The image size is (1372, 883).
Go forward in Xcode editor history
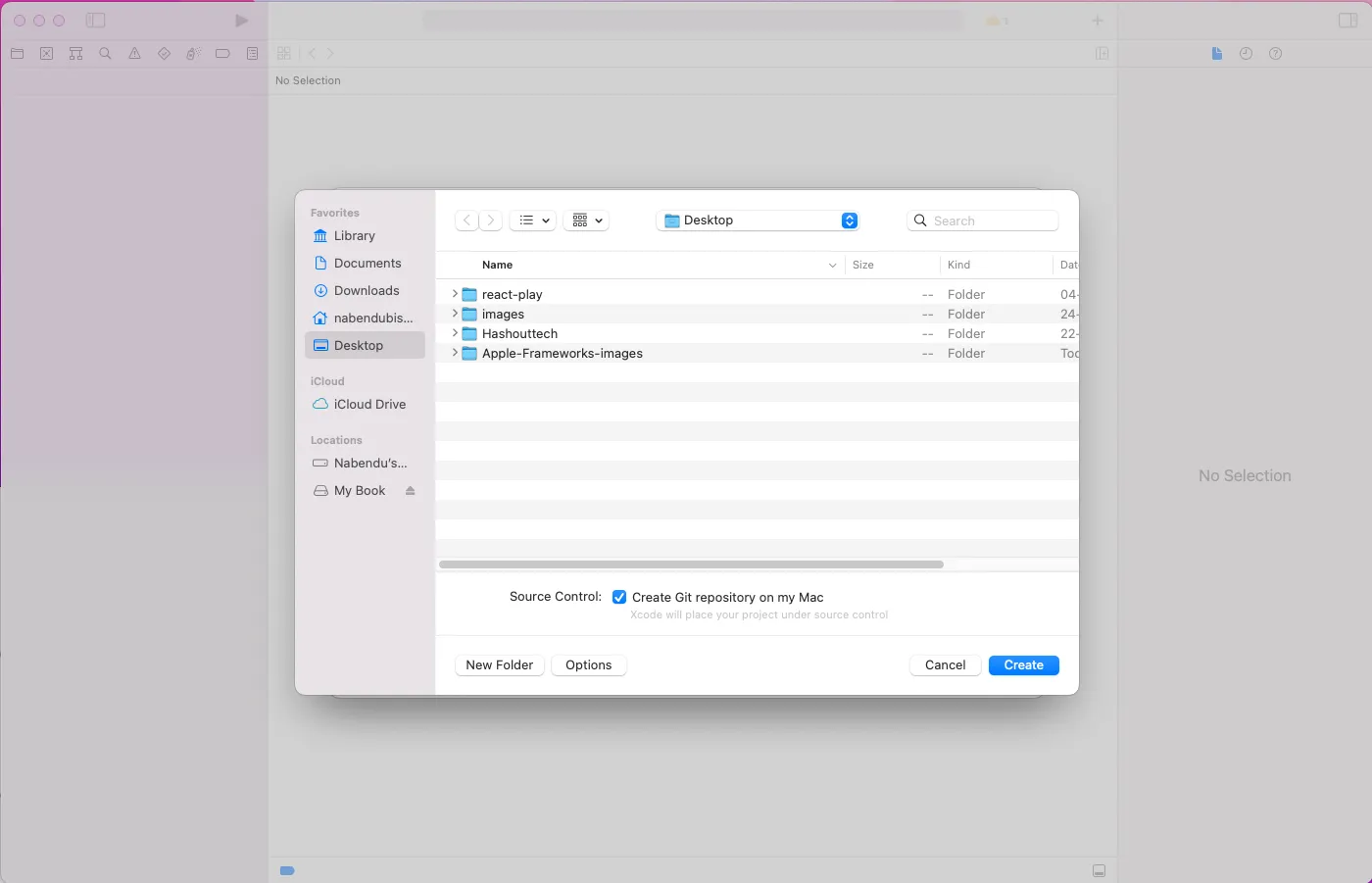pyautogui.click(x=330, y=54)
